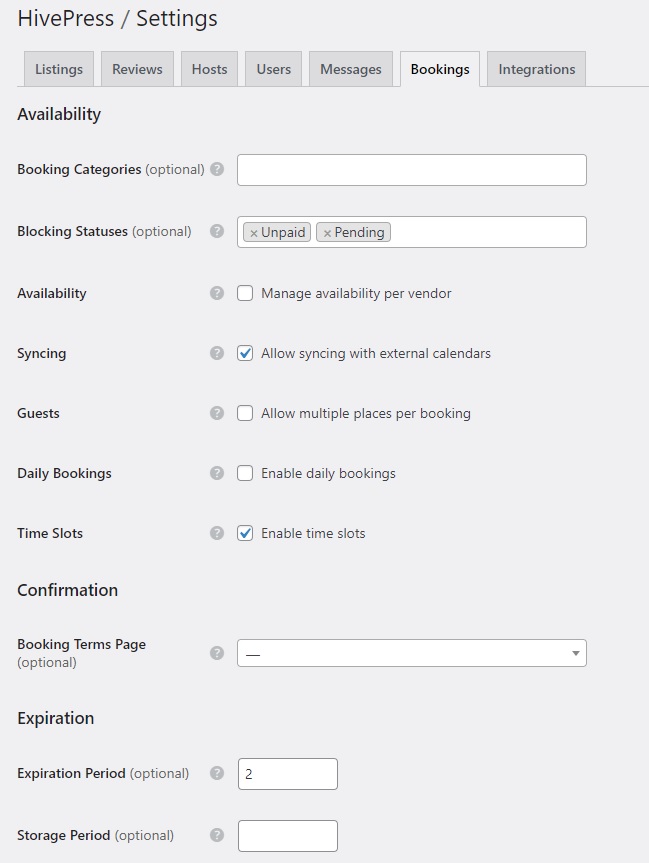
Task: Click help icon for Daily Bookings
Action: click(x=217, y=473)
